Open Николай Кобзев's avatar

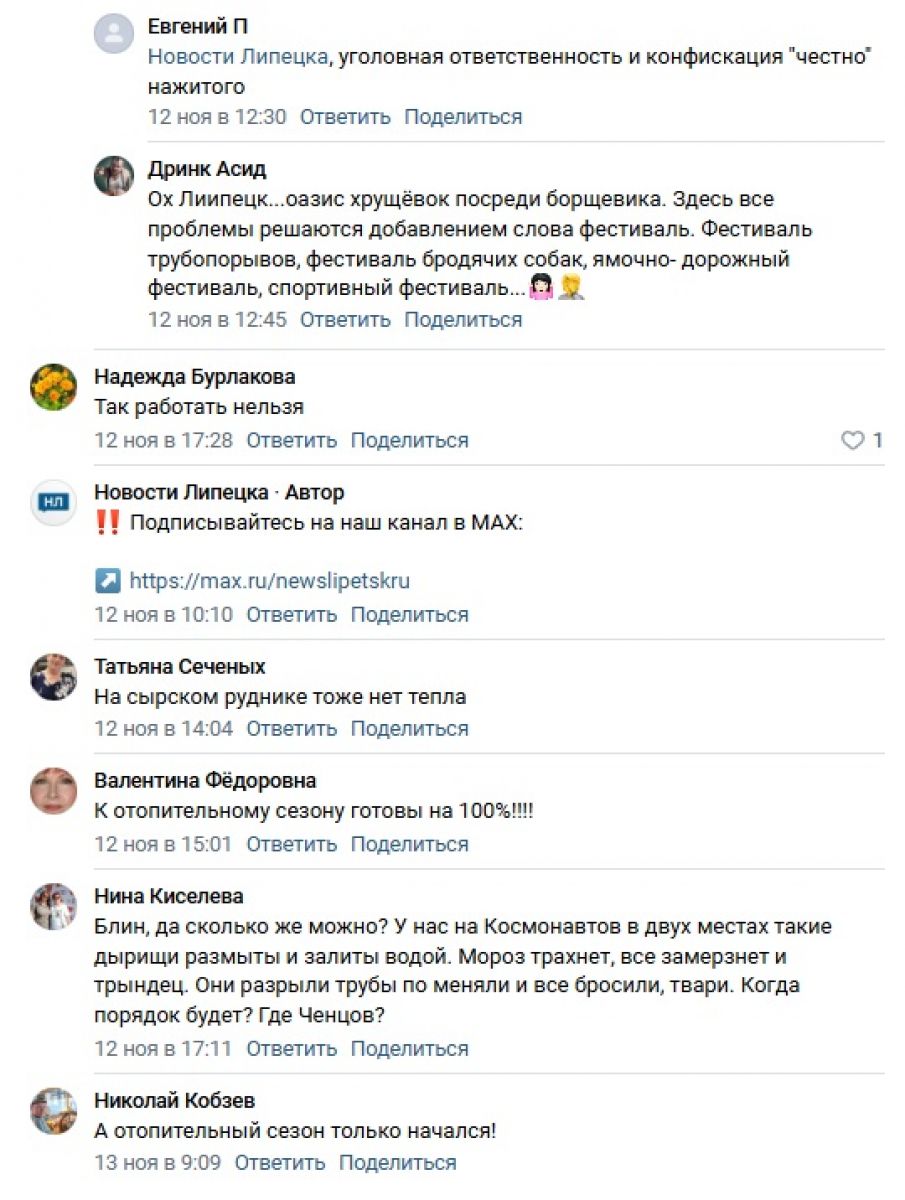(54, 1110)
